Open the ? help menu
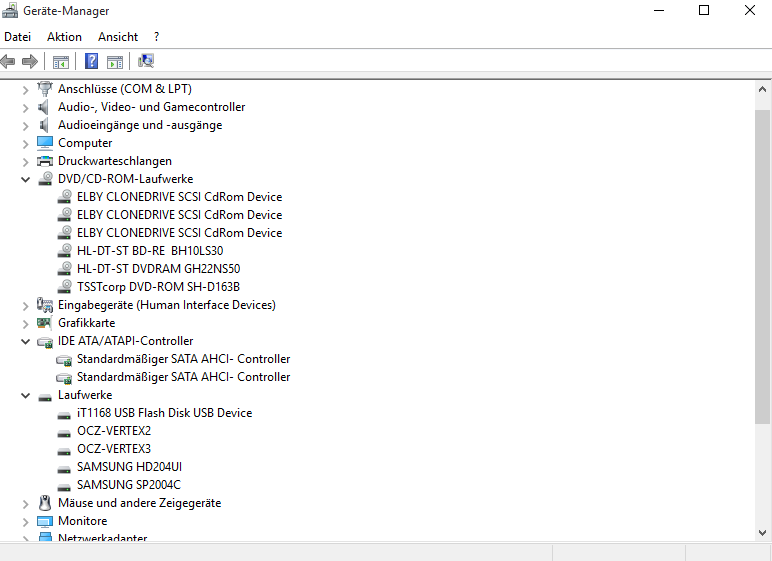 157,37
